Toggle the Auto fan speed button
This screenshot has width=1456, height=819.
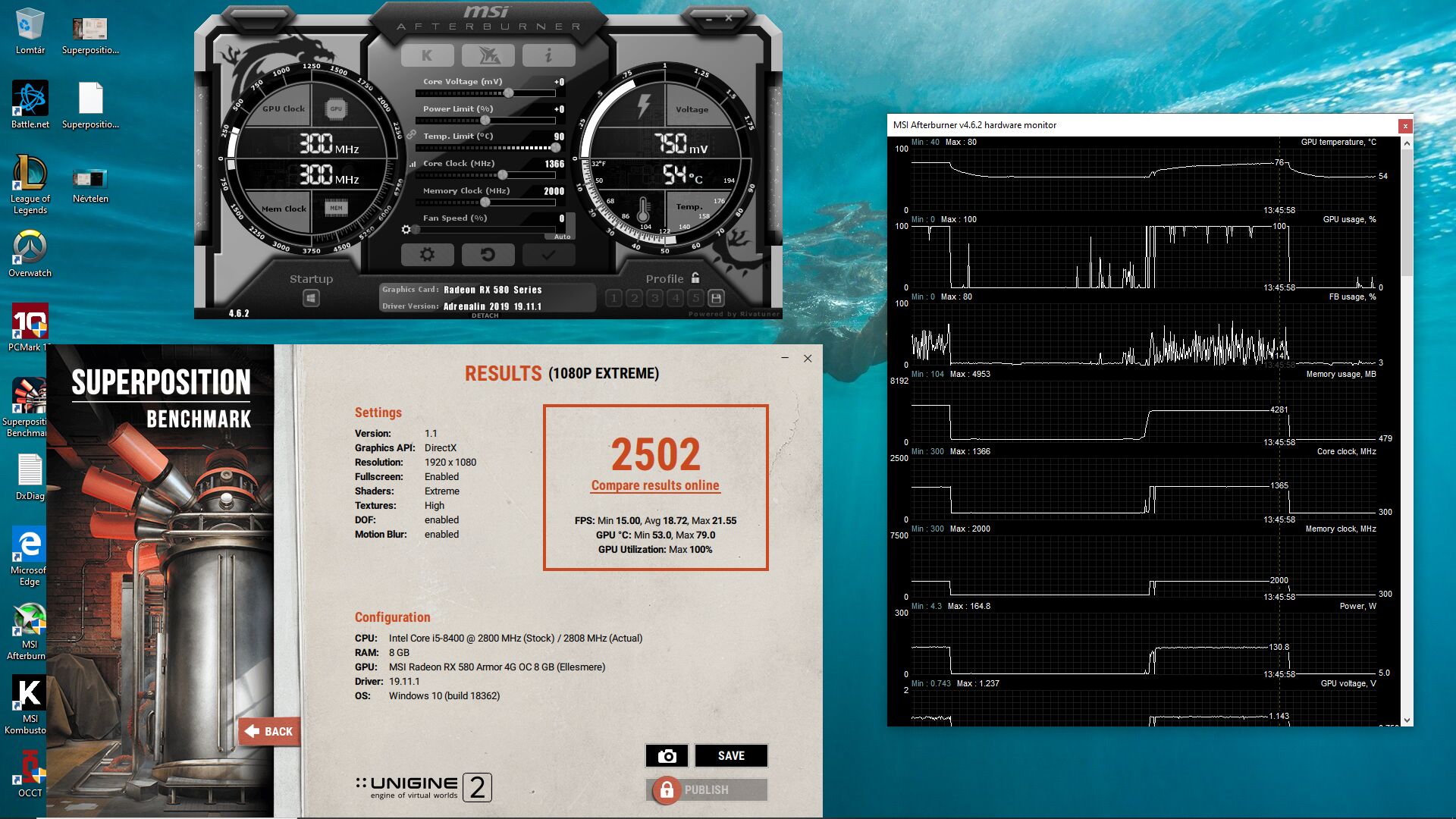(x=562, y=237)
